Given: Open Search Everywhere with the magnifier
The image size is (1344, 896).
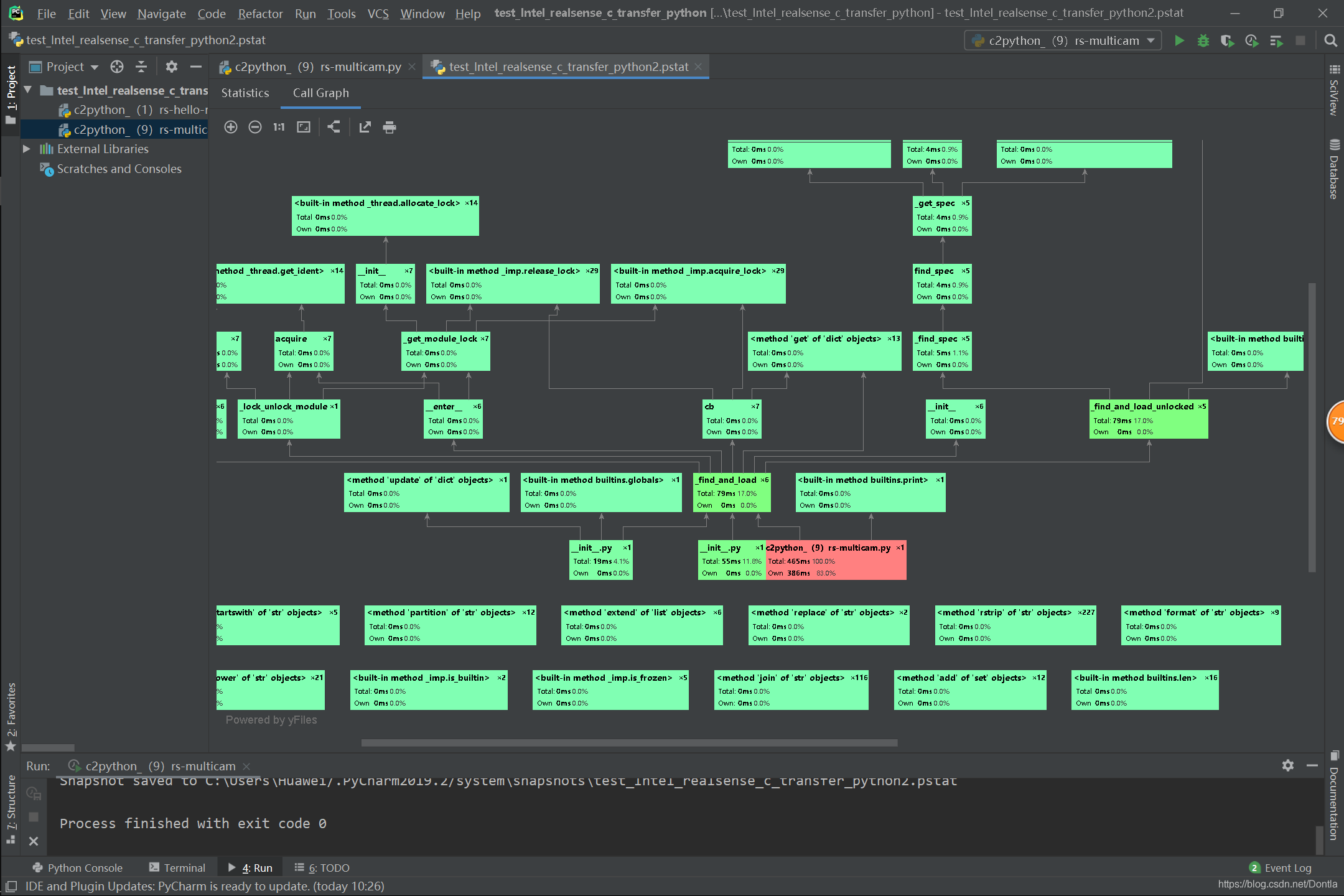Looking at the screenshot, I should 1330,40.
